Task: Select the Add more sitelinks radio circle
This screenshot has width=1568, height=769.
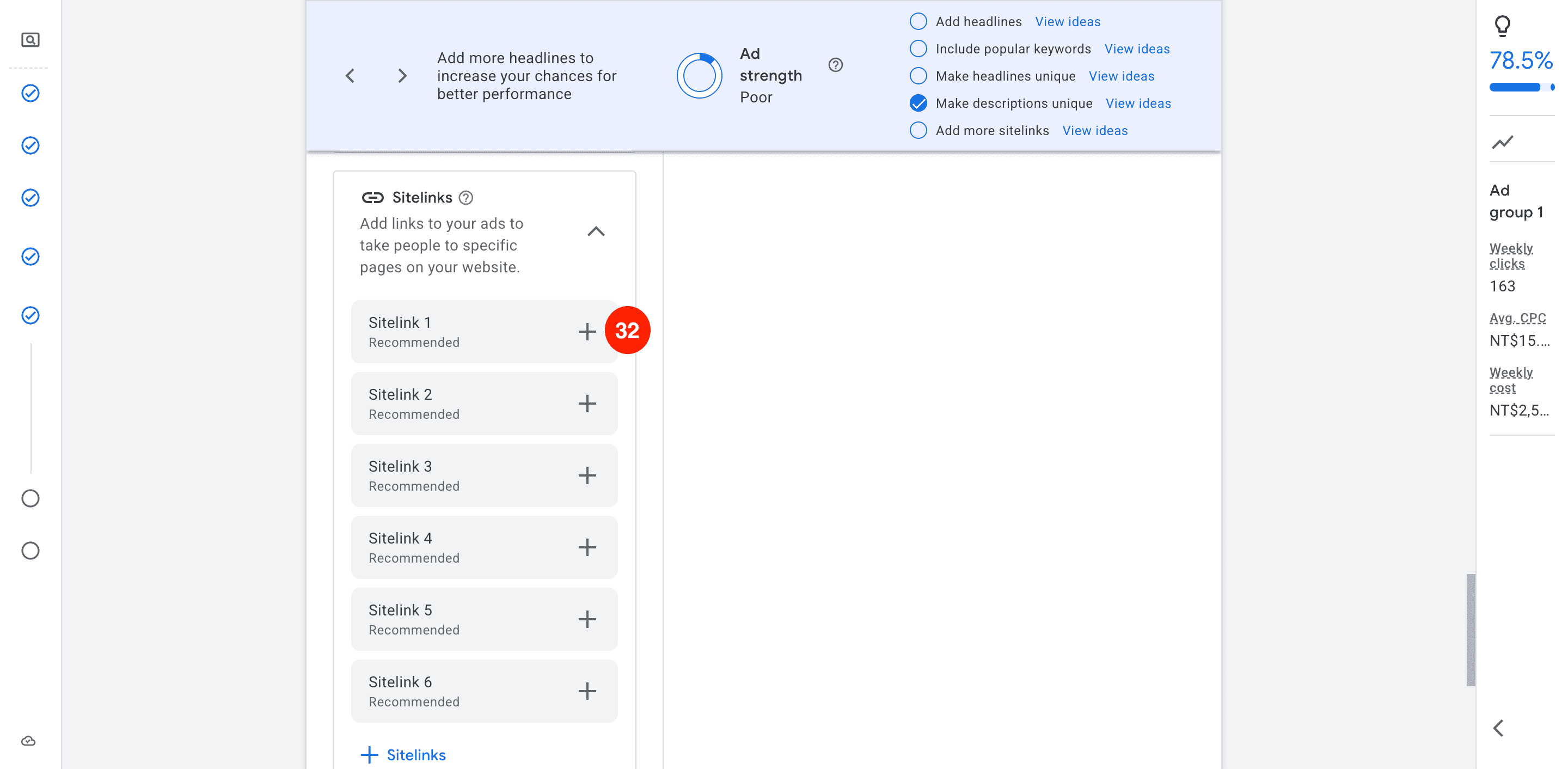Action: (x=918, y=130)
